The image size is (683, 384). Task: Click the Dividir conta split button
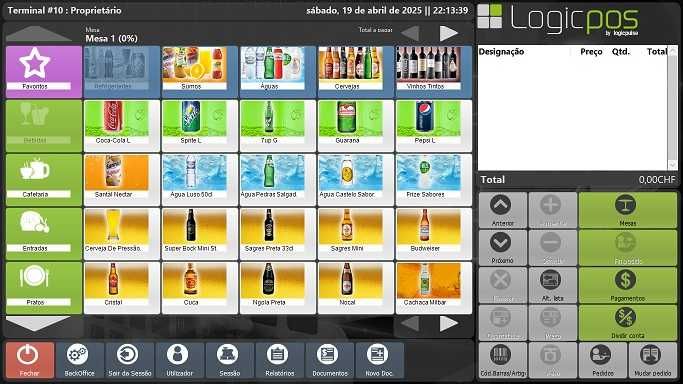point(628,322)
